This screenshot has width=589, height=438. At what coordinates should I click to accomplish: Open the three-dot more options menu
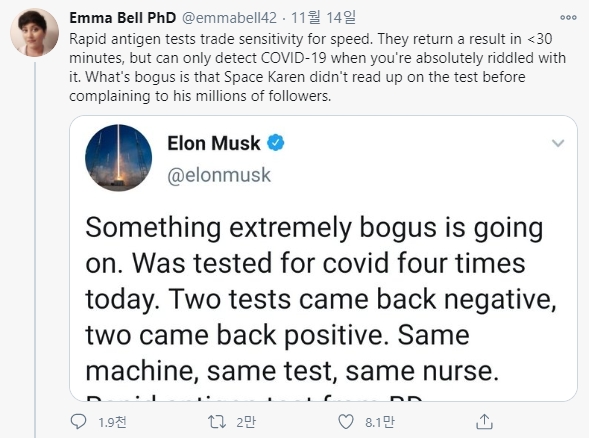point(568,17)
